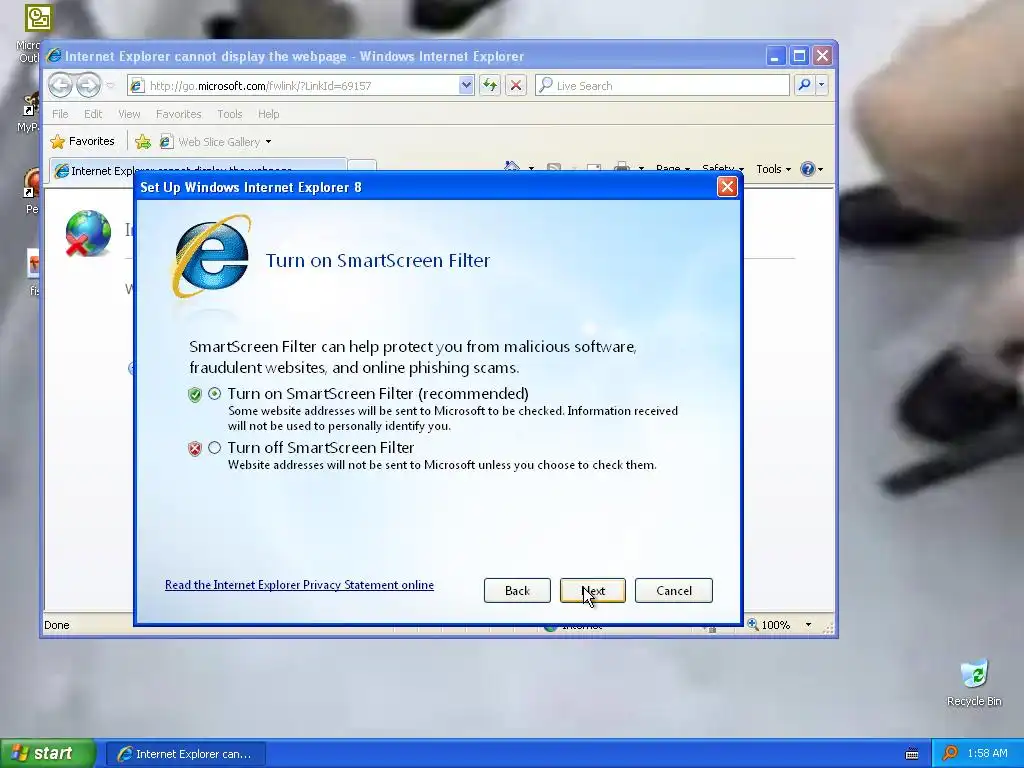Open the Recycle Bin desktop icon

[x=974, y=683]
